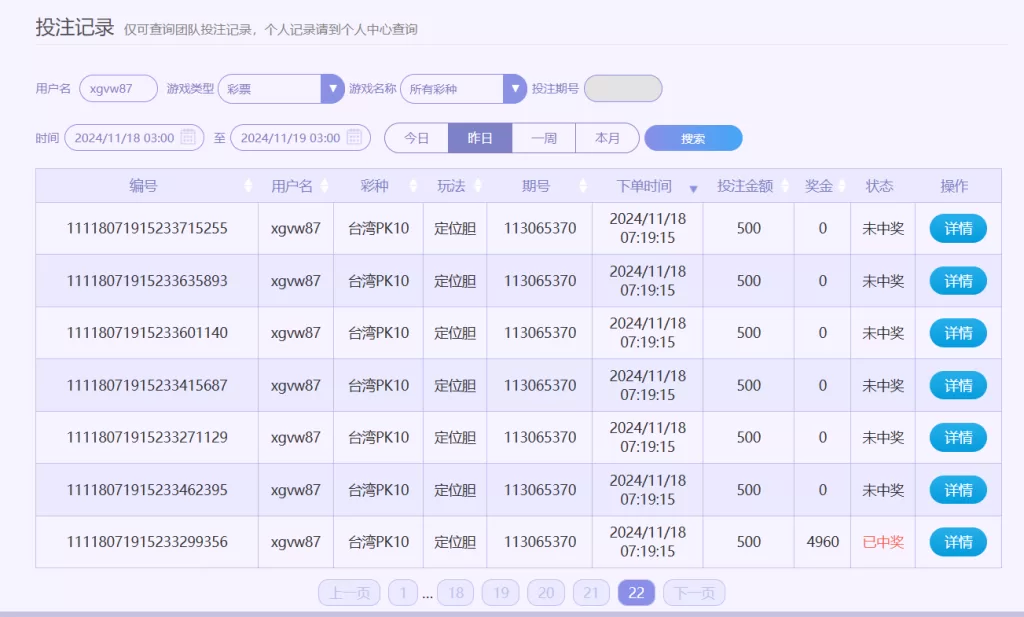Open 详情 for record ending 462395
Viewport: 1024px width, 617px height.
tap(958, 490)
